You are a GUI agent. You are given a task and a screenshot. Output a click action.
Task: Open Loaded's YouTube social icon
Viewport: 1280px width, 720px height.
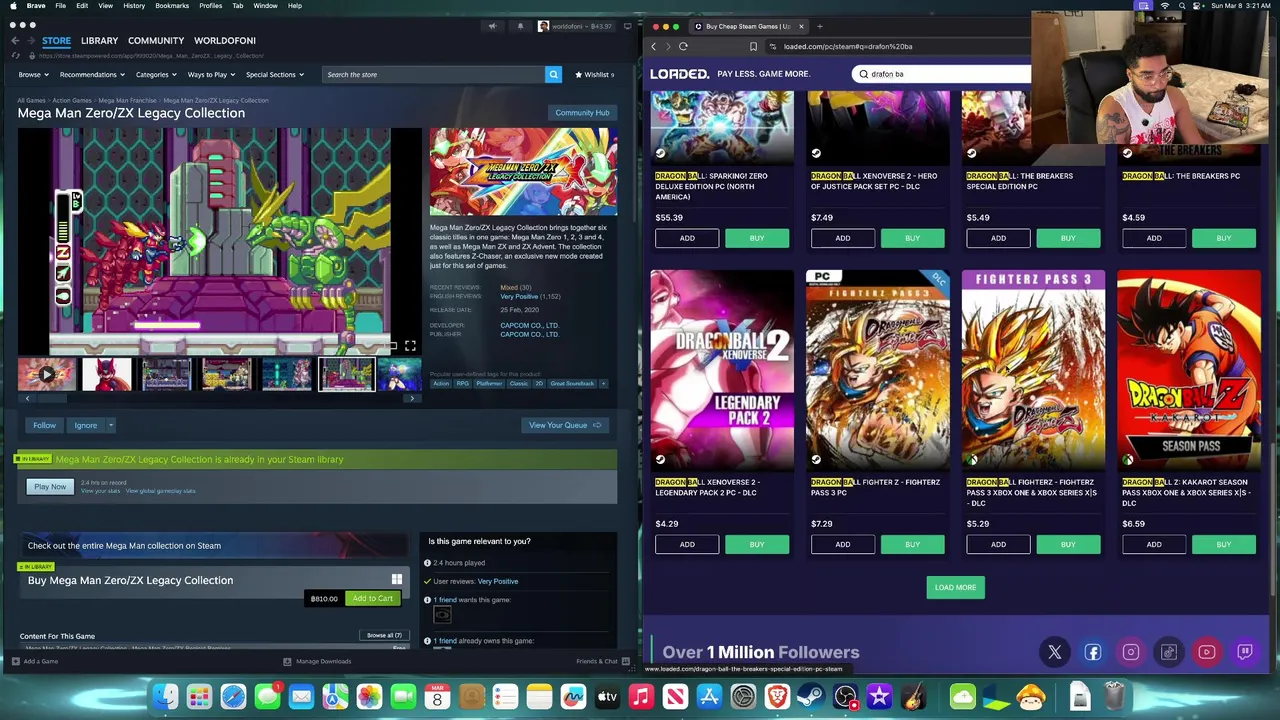(1206, 652)
